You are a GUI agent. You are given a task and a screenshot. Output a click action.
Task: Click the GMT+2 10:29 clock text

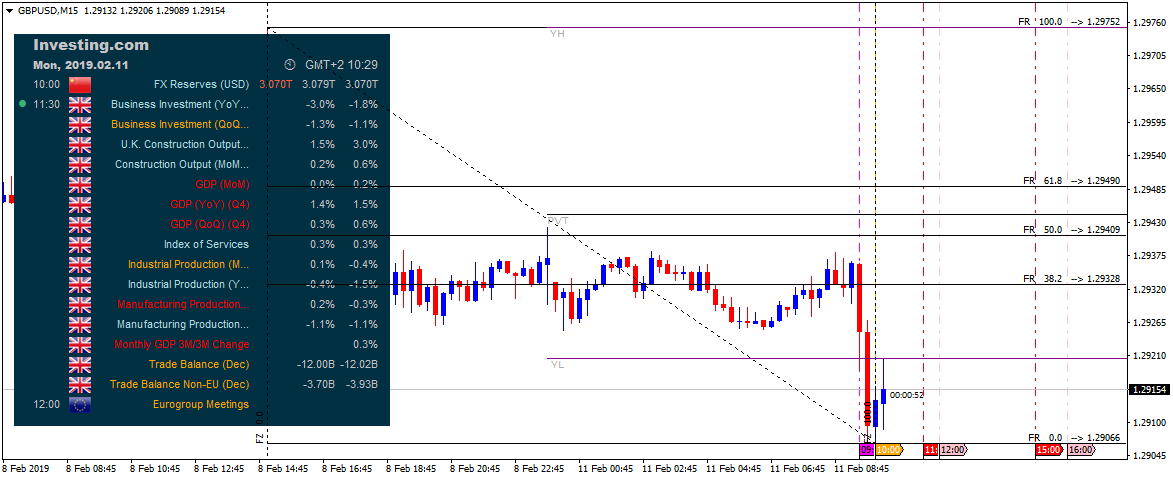[340, 65]
